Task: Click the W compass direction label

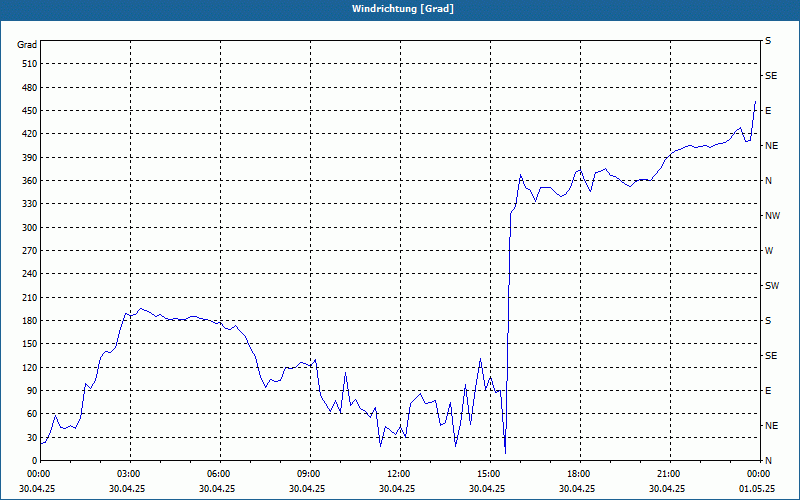Action: [x=769, y=251]
